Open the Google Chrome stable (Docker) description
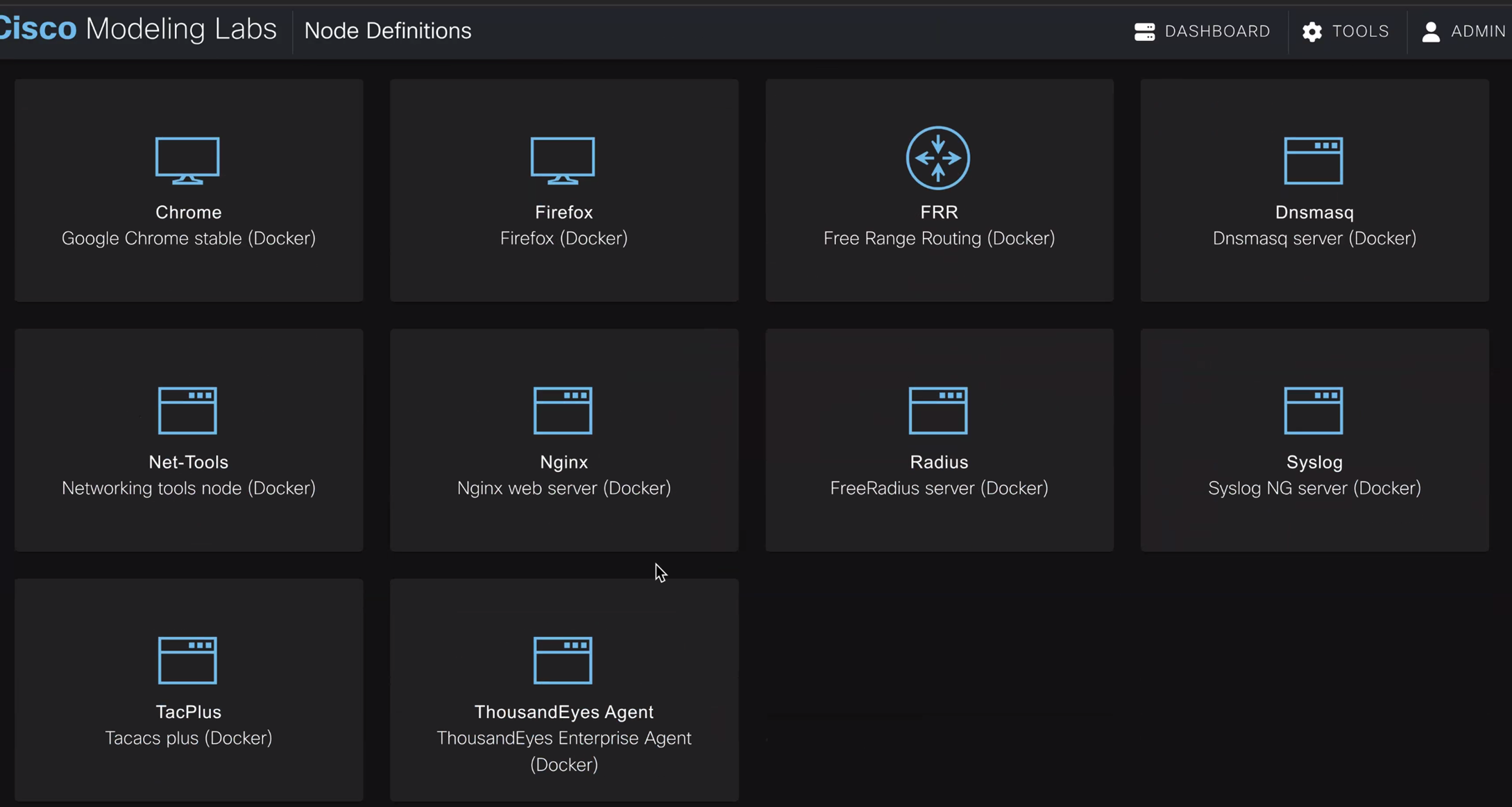The height and width of the screenshot is (807, 1512). [x=189, y=239]
